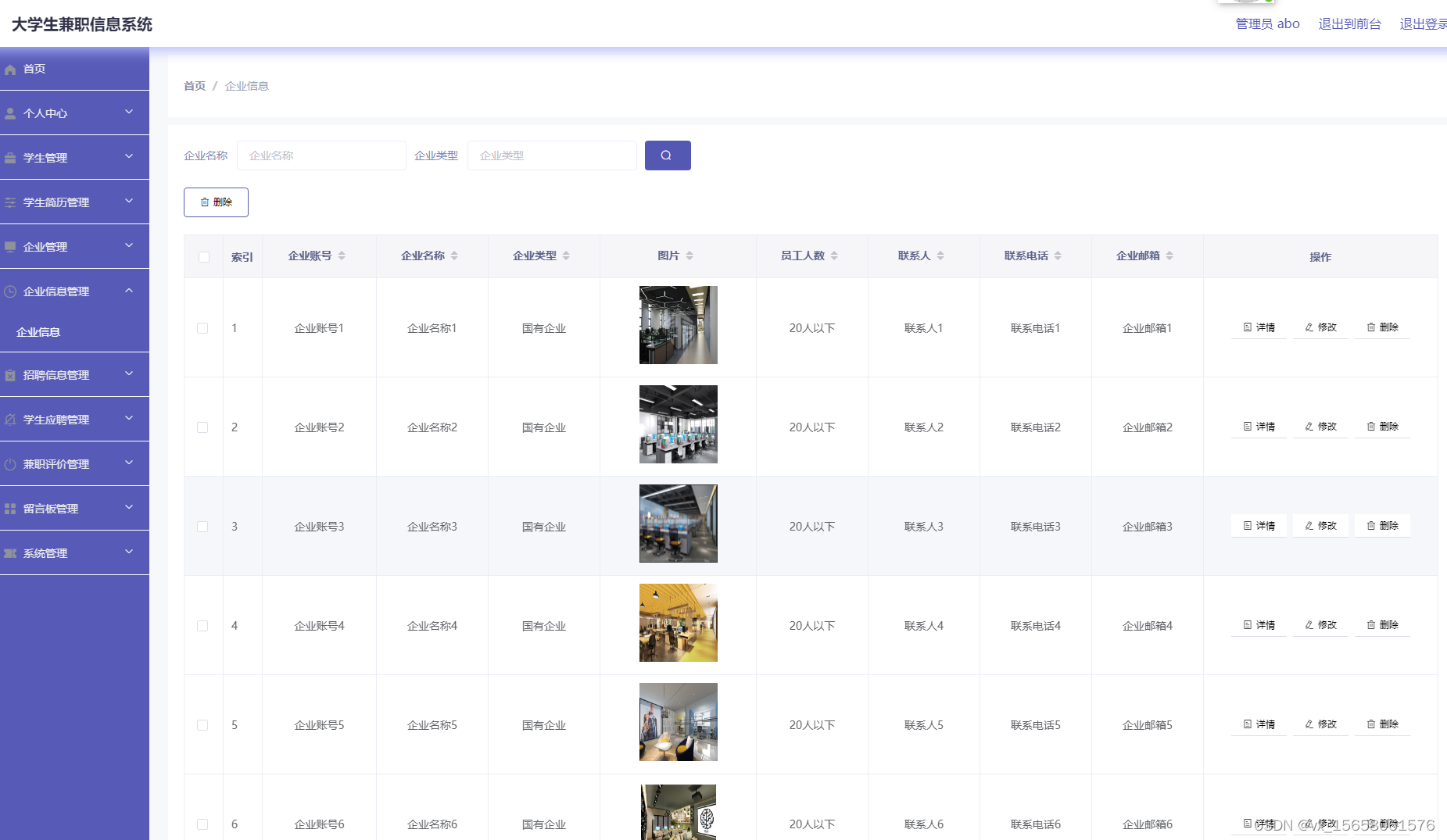Expand the 企业管理 menu chevron
The width and height of the screenshot is (1447, 840).
[129, 245]
